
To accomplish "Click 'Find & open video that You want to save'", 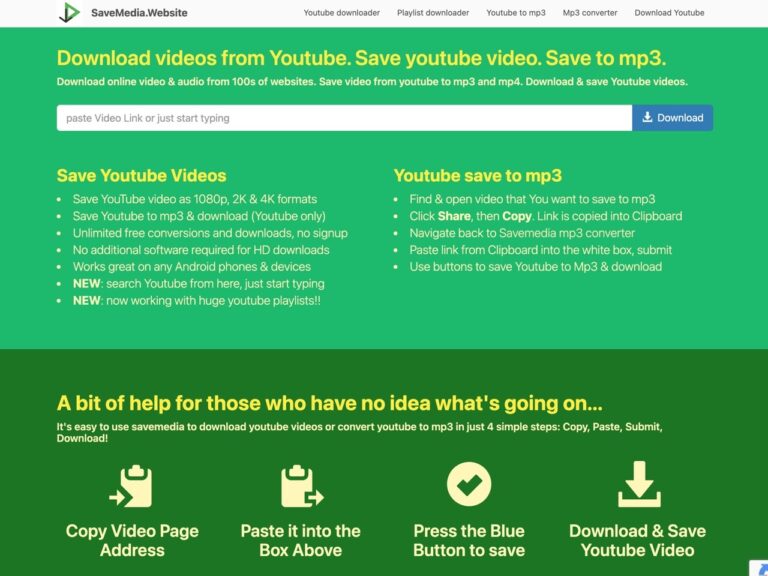I will (x=532, y=199).
